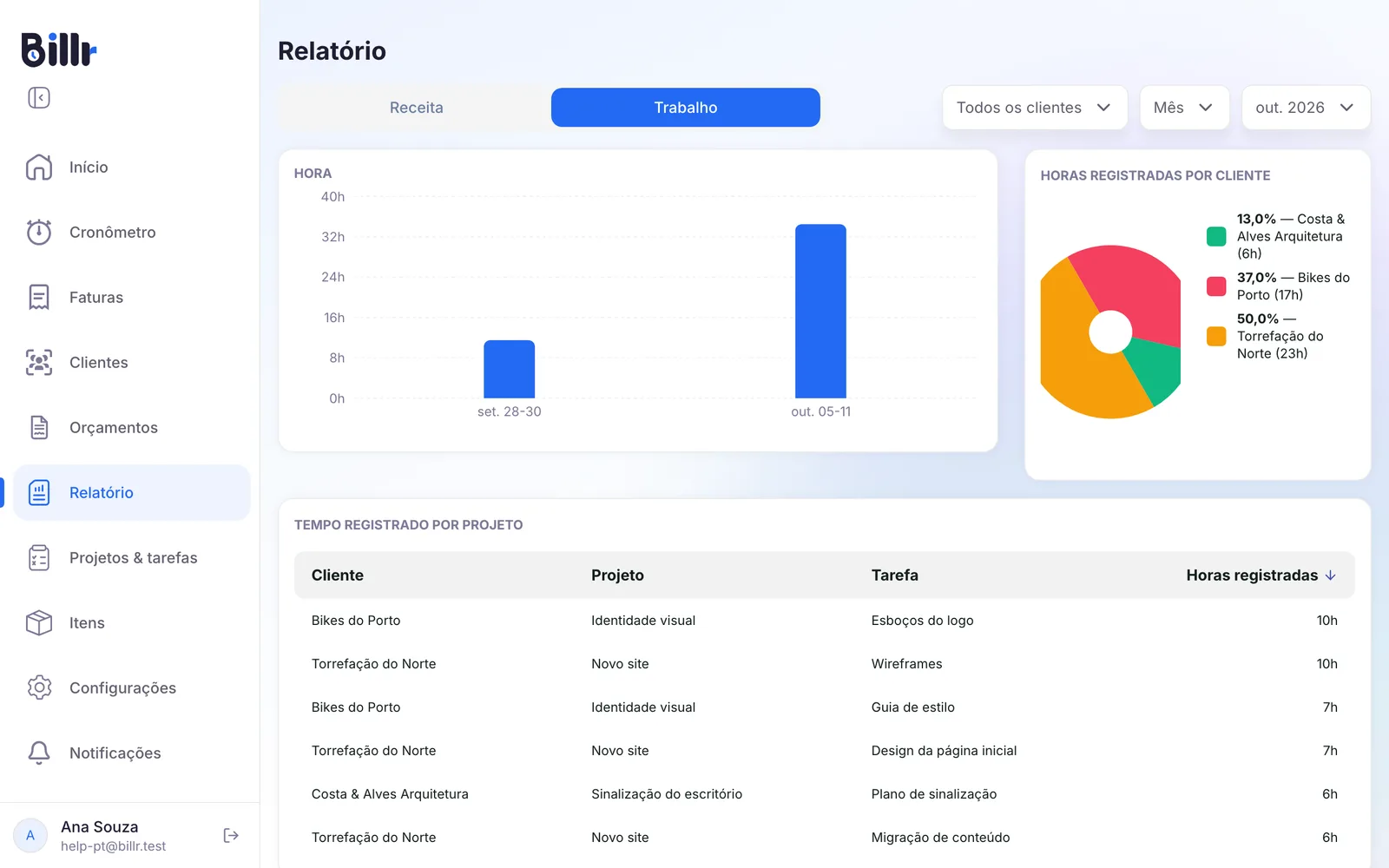Open the Itens box icon
Screen dimensions: 1389x868
click(x=39, y=622)
